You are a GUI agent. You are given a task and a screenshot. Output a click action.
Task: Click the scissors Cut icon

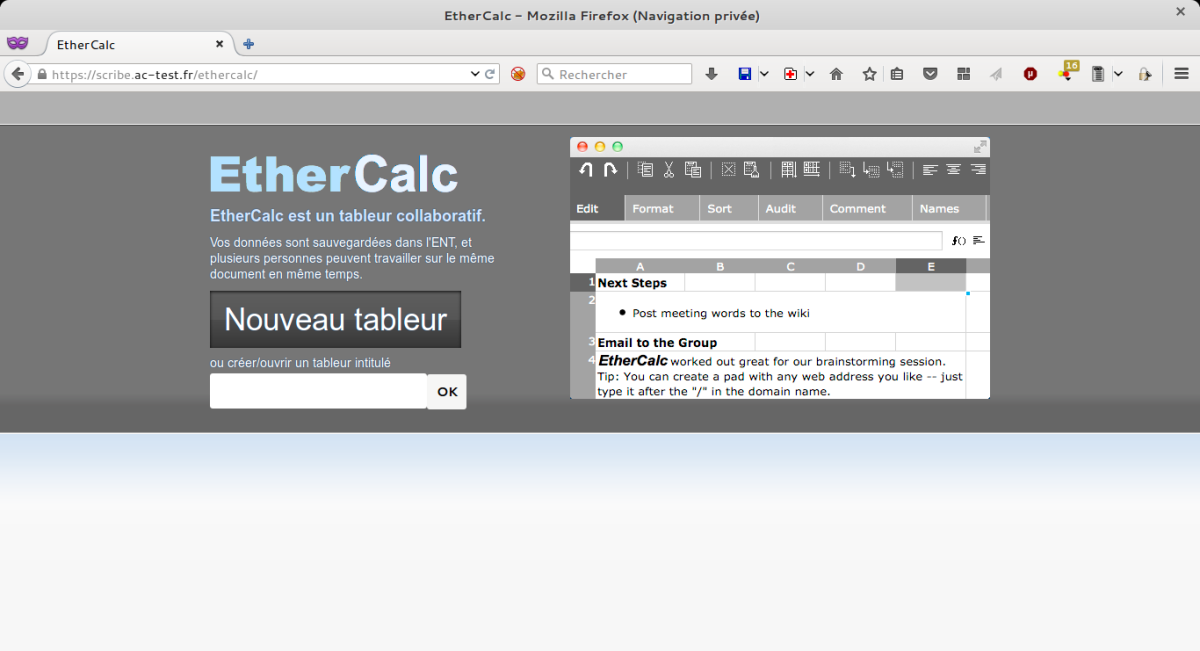pyautogui.click(x=669, y=170)
